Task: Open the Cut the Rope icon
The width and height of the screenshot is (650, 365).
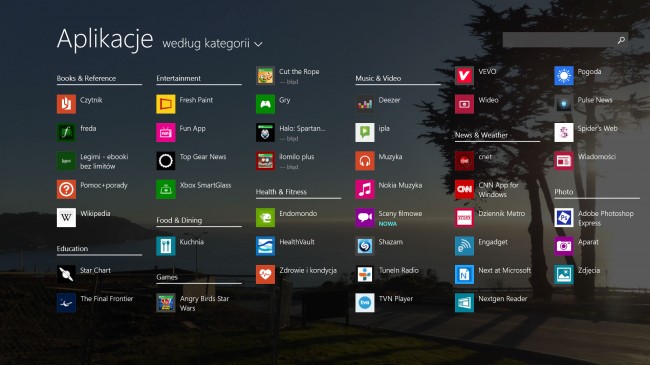Action: coord(265,75)
